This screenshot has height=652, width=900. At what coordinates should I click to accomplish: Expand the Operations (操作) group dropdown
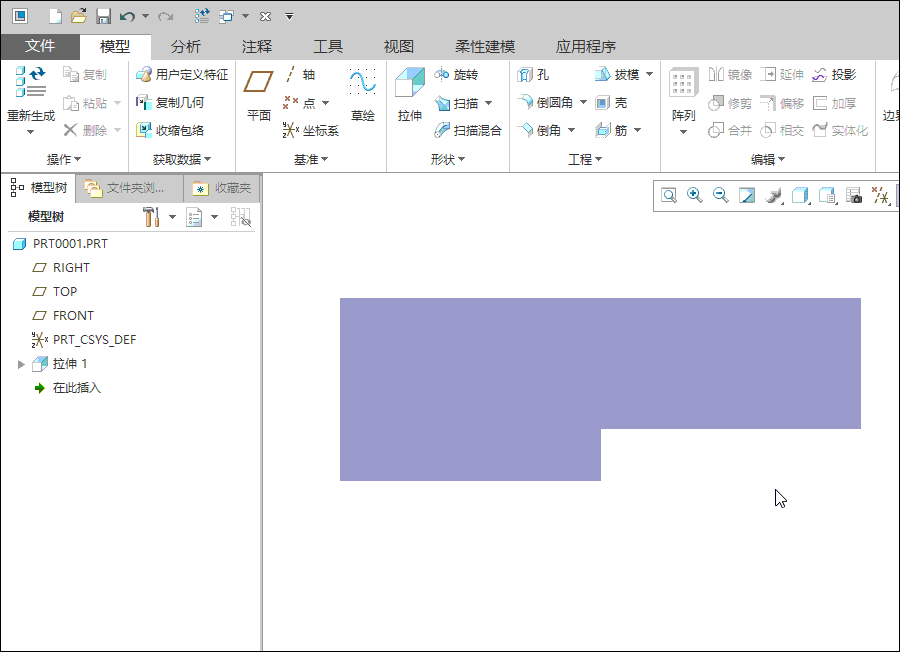click(x=64, y=159)
